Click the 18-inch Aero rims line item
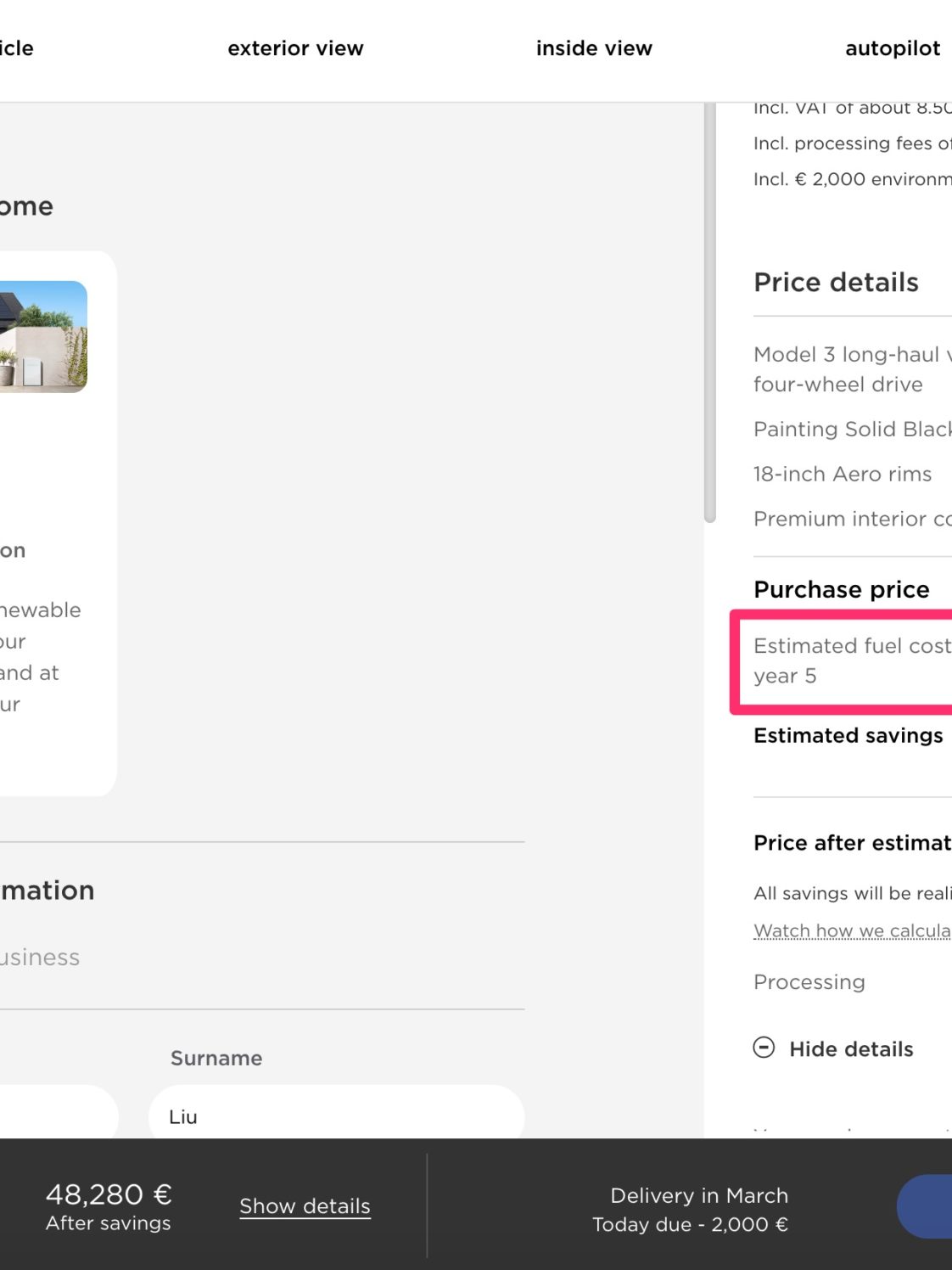Viewport: 952px width, 1270px height. [842, 474]
